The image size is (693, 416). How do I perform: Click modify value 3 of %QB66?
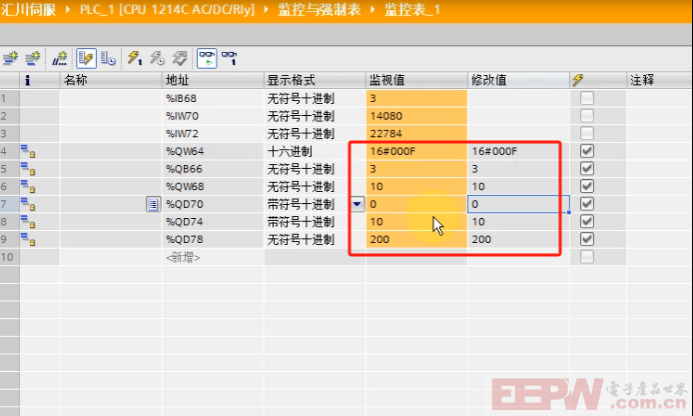[x=475, y=169]
